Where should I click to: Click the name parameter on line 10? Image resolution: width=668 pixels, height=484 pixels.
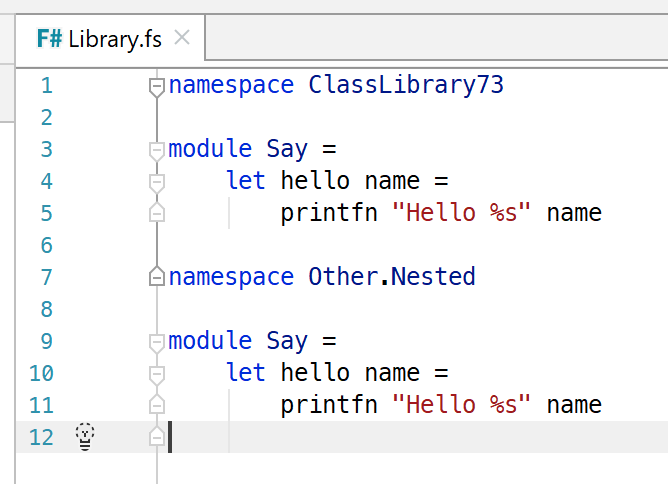392,373
